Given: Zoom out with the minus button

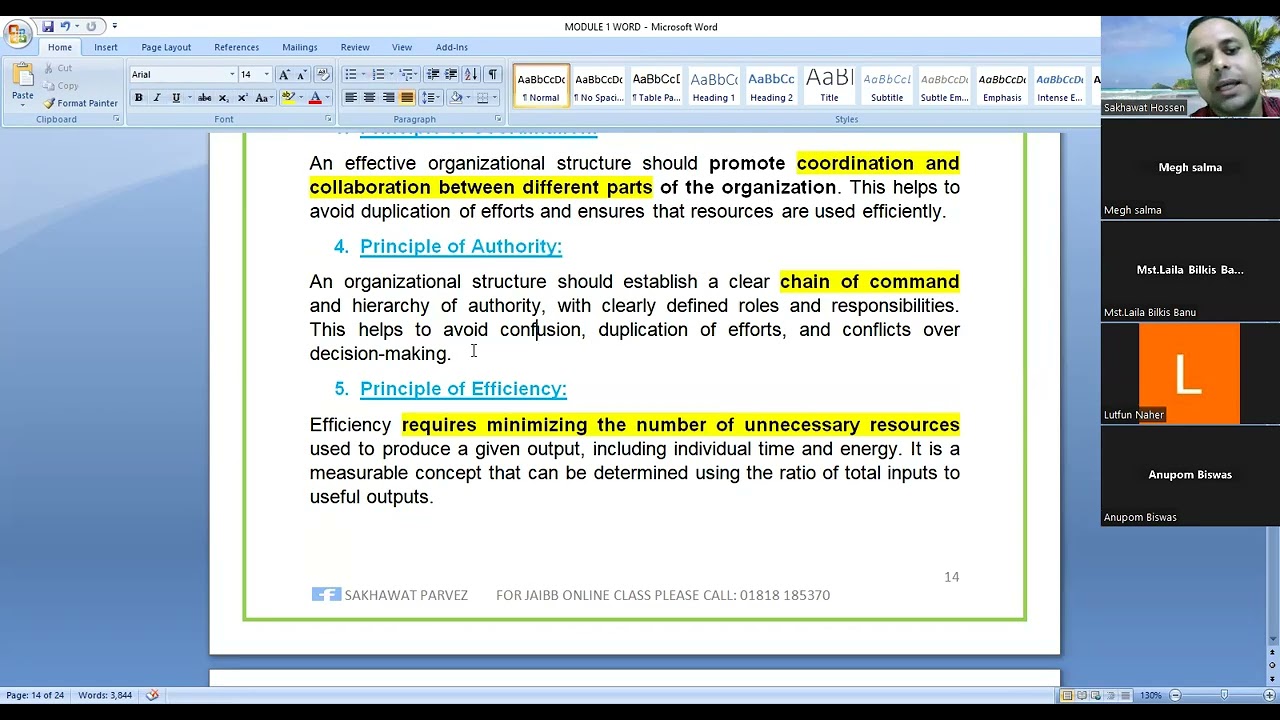Looking at the screenshot, I should [1175, 695].
